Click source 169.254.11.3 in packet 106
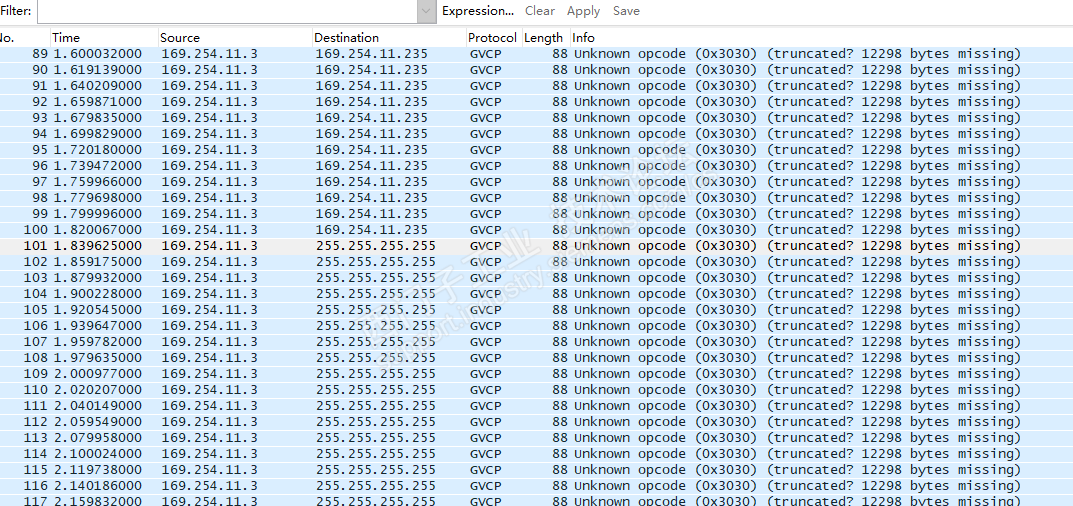This screenshot has width=1073, height=506. coord(209,325)
